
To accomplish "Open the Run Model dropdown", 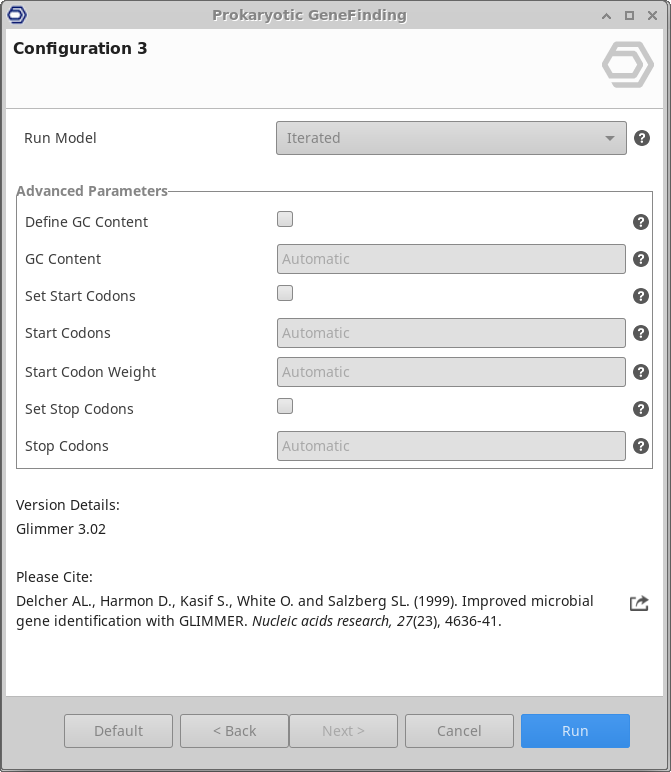I will coord(451,138).
